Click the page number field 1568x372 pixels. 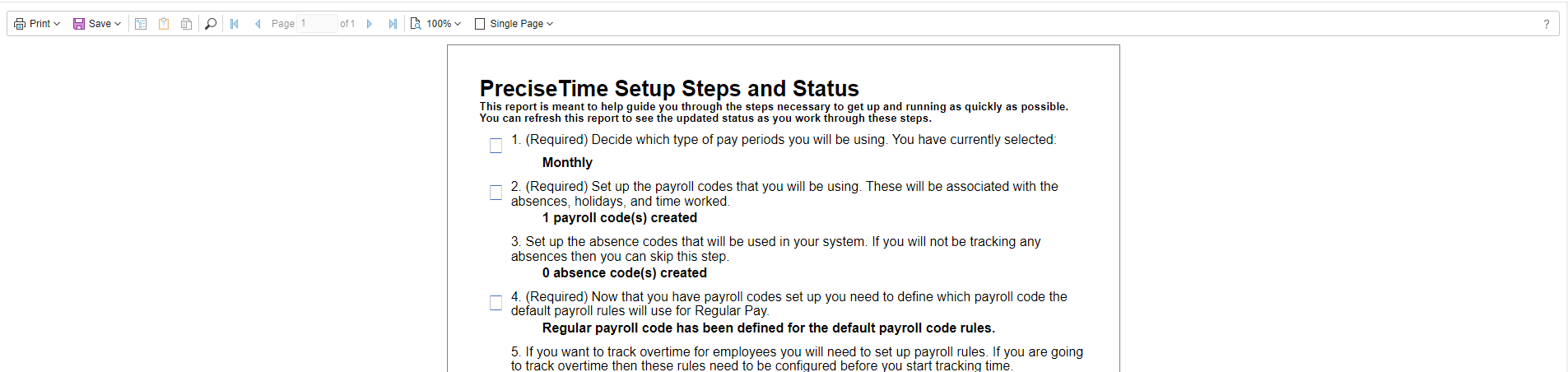[317, 24]
